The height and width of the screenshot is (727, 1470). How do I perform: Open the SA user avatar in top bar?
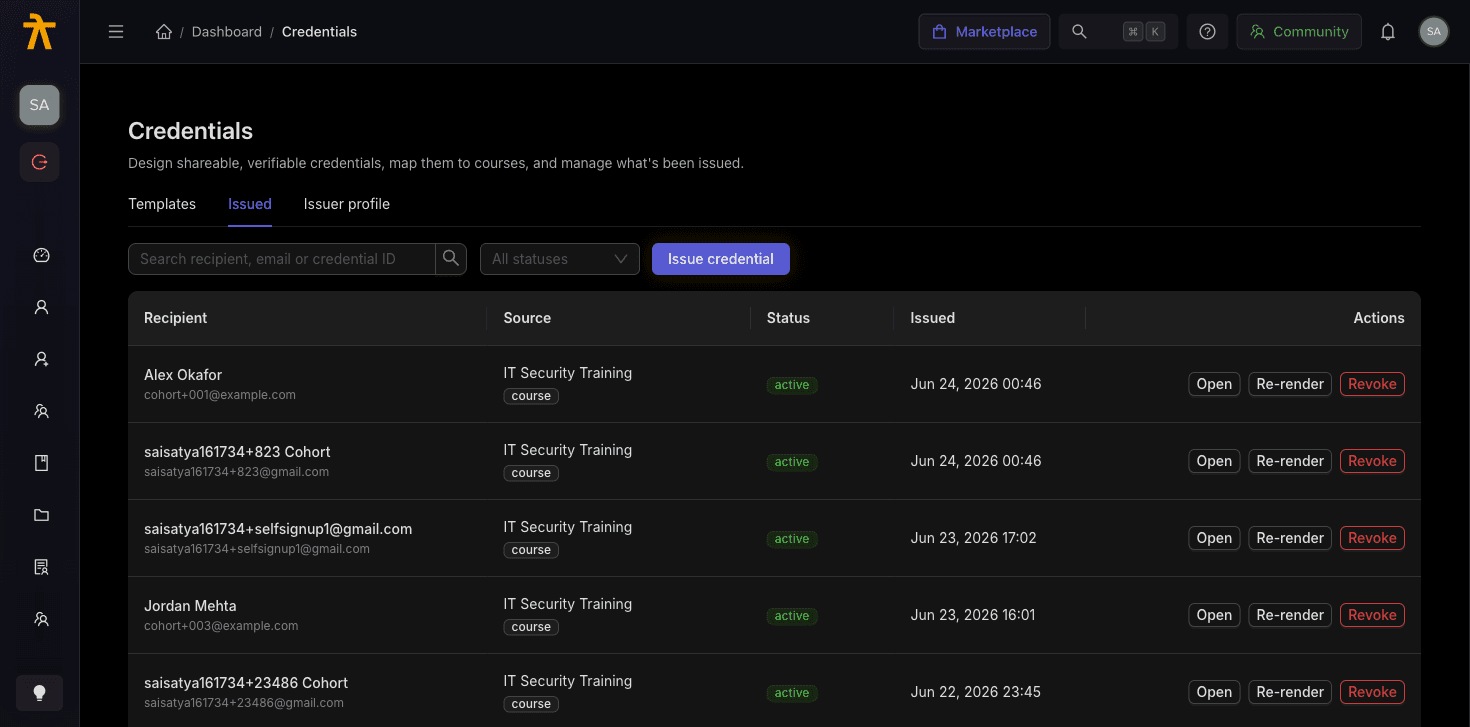tap(1434, 32)
